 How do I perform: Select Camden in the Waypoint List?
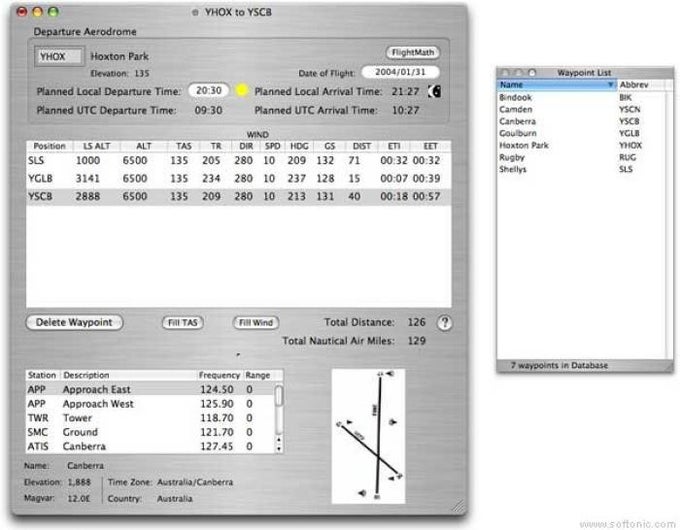pos(581,109)
